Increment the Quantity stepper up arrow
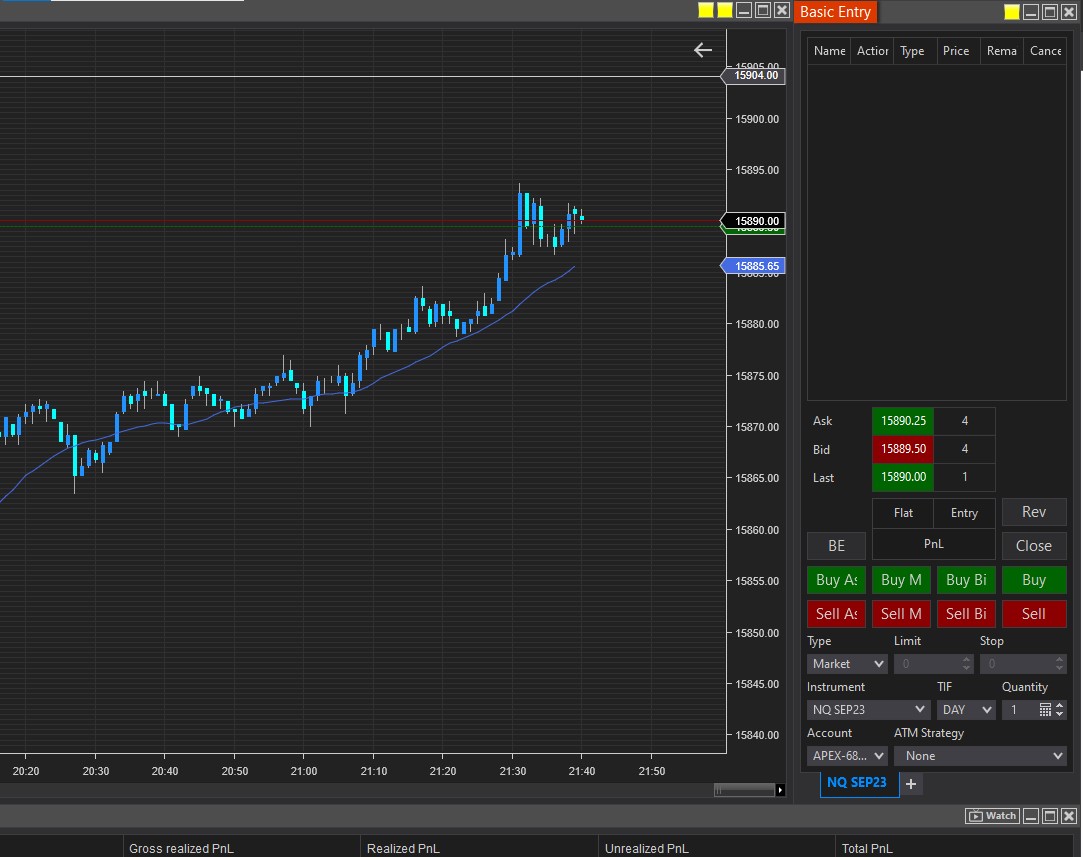1083x857 pixels. point(1060,705)
